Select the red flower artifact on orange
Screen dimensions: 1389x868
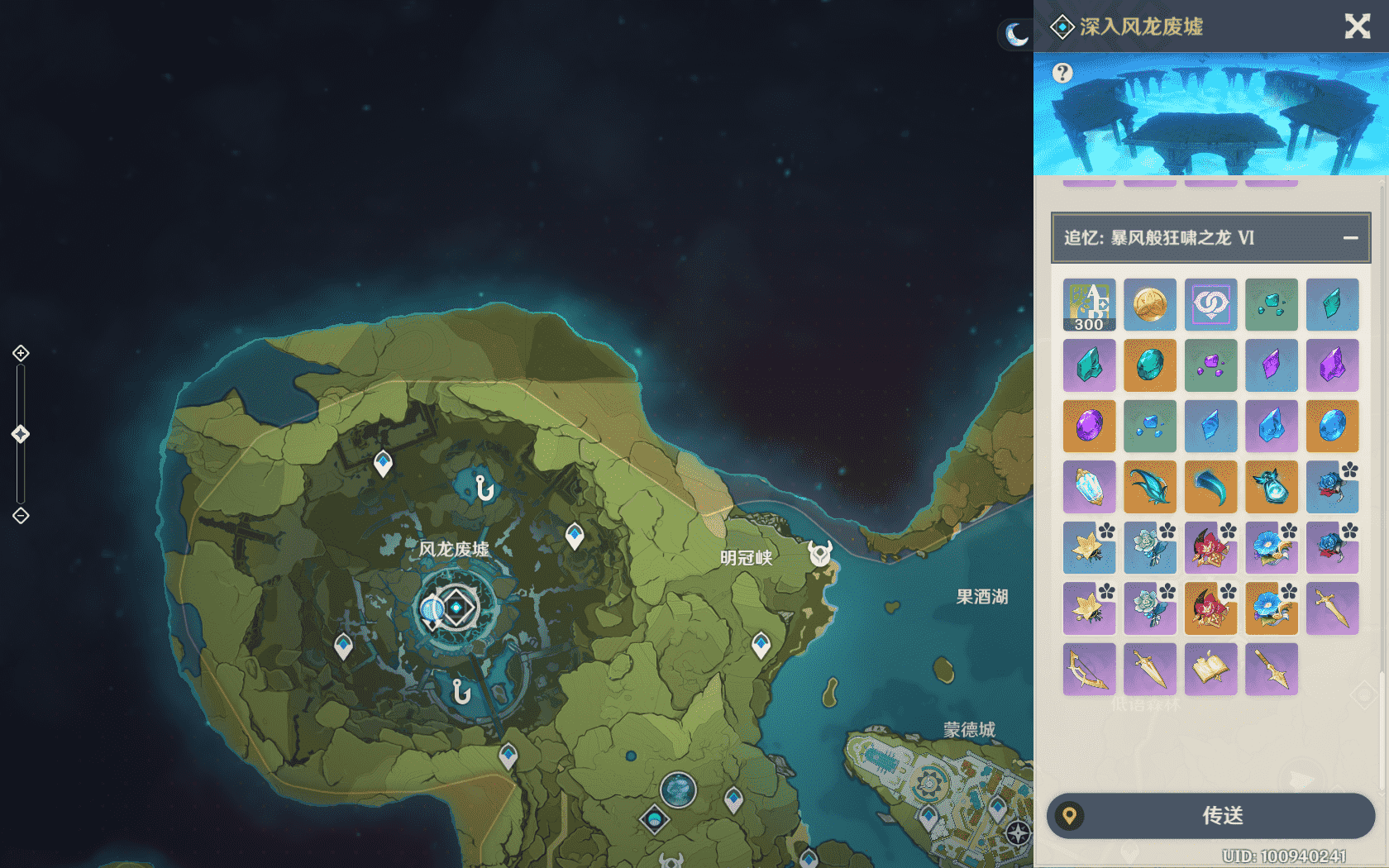tap(1210, 608)
